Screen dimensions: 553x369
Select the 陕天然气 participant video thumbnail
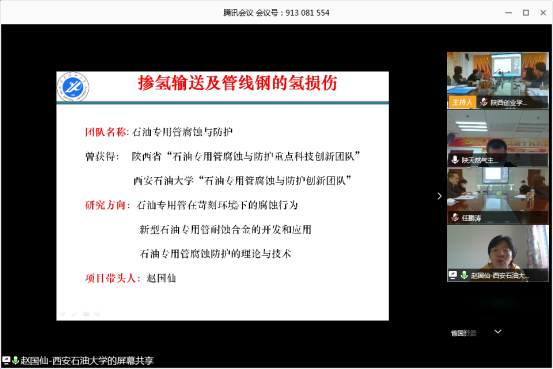[x=498, y=138]
